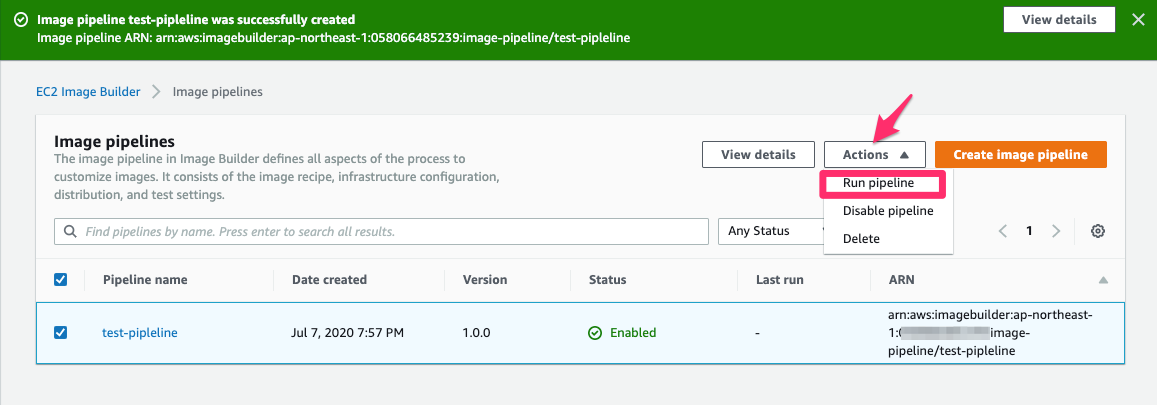Open the Any Status filter dropdown
The width and height of the screenshot is (1157, 405).
tap(770, 232)
